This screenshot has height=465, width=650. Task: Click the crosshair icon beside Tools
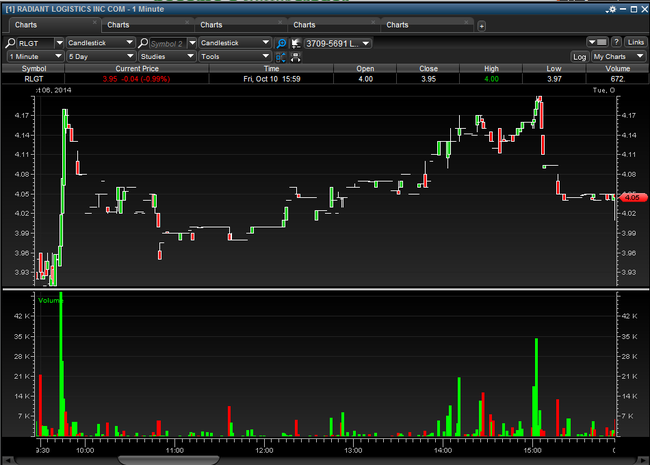[281, 57]
